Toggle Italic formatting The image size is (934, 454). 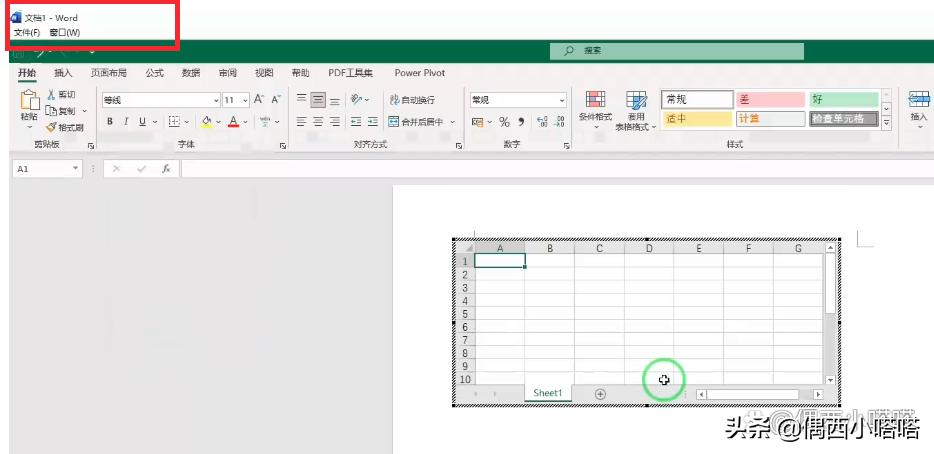click(126, 122)
